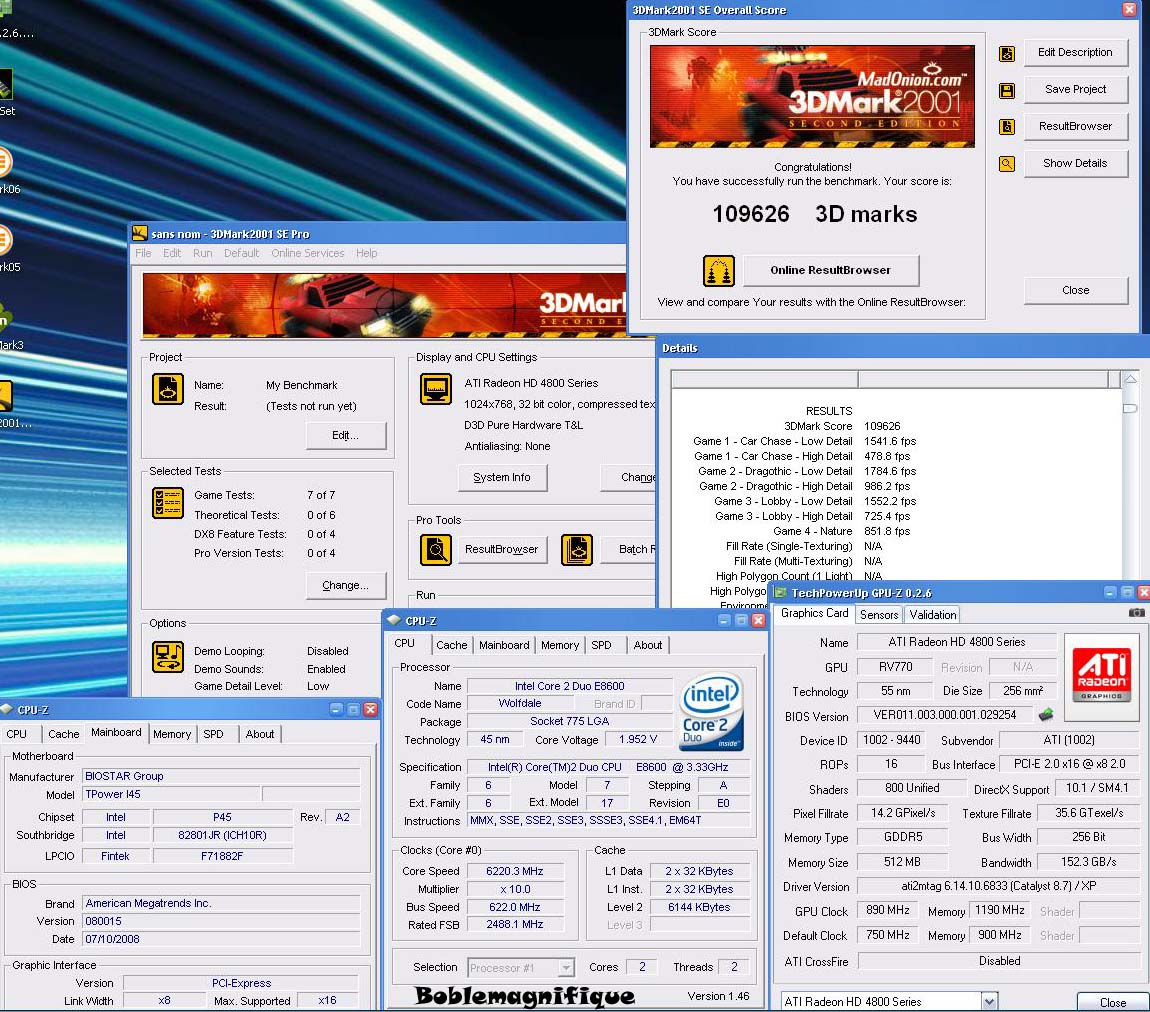
Task: Switch to the Validation tab in GPU-Z
Action: (x=932, y=615)
